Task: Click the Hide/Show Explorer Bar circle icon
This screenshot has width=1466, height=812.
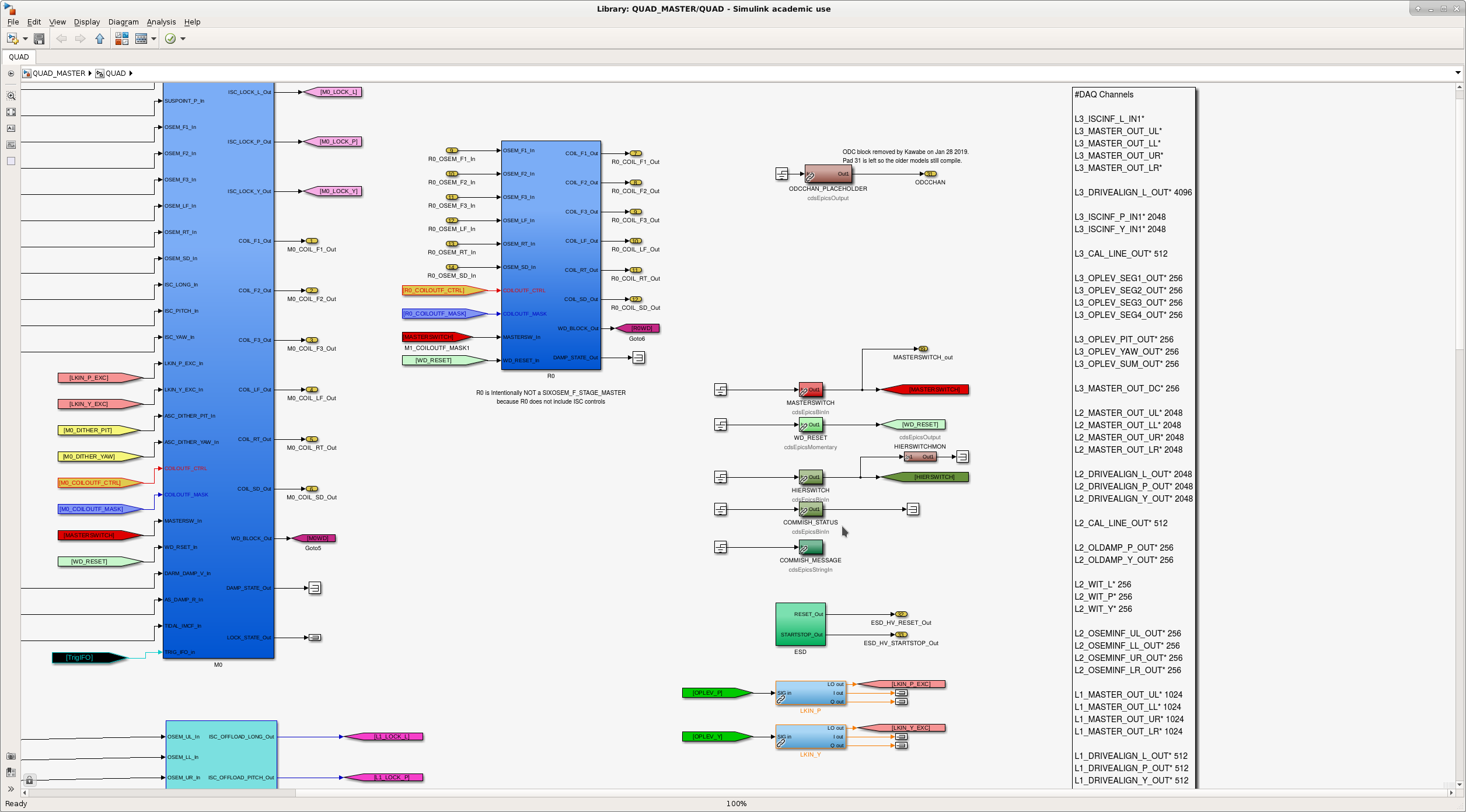Action: coord(11,73)
